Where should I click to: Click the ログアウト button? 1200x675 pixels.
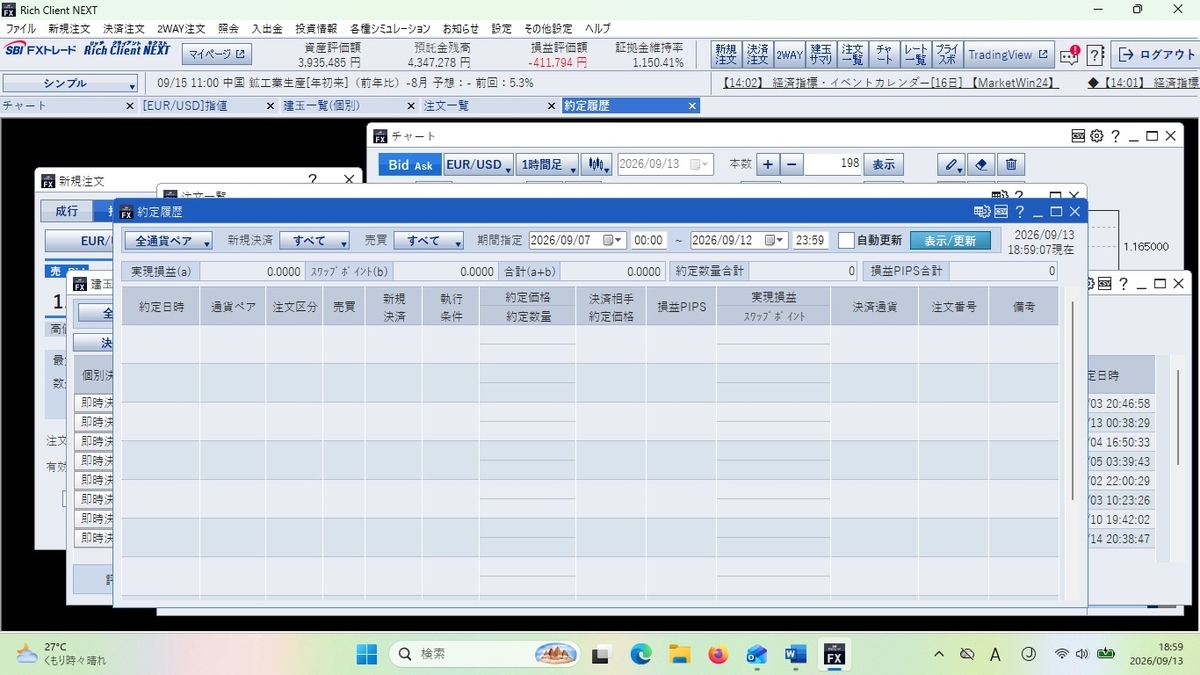point(1153,55)
